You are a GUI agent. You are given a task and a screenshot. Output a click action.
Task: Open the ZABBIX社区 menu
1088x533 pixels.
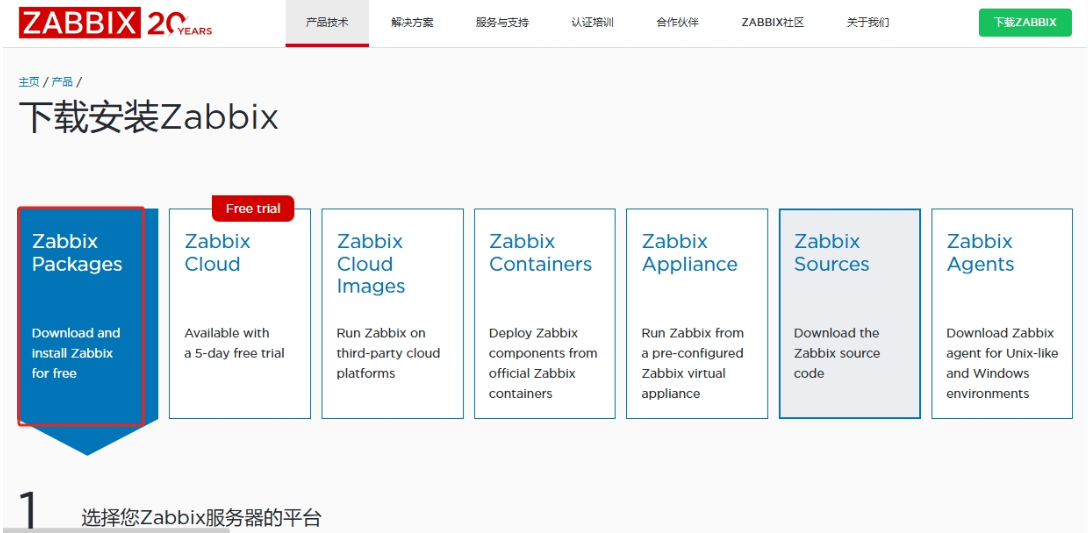tap(772, 23)
